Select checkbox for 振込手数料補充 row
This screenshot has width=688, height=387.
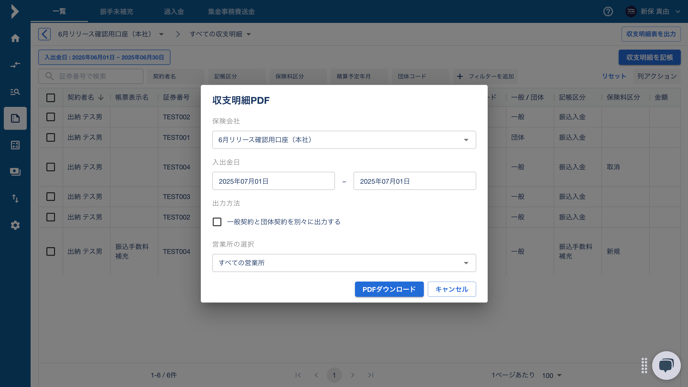pyautogui.click(x=50, y=251)
